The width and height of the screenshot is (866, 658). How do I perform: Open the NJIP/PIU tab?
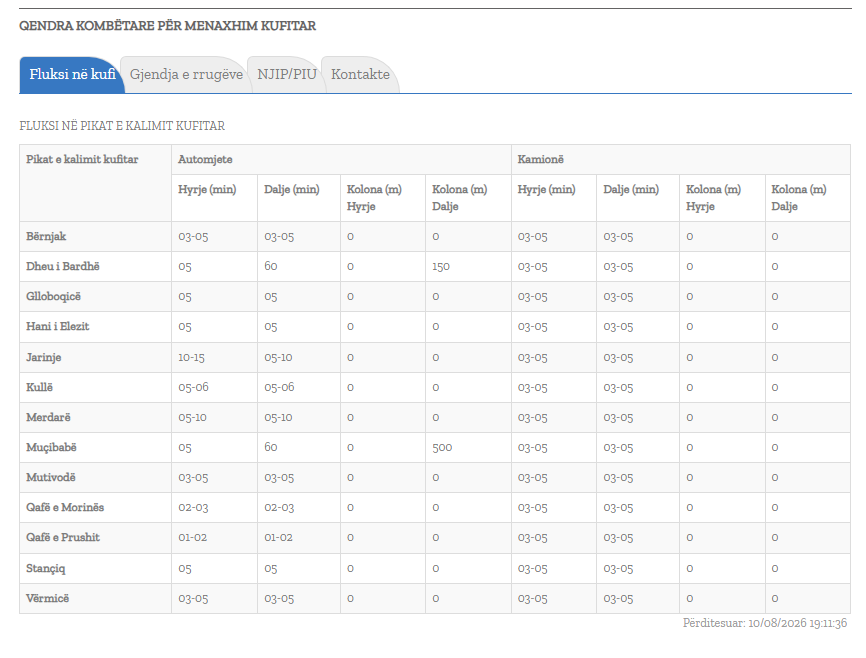point(287,75)
